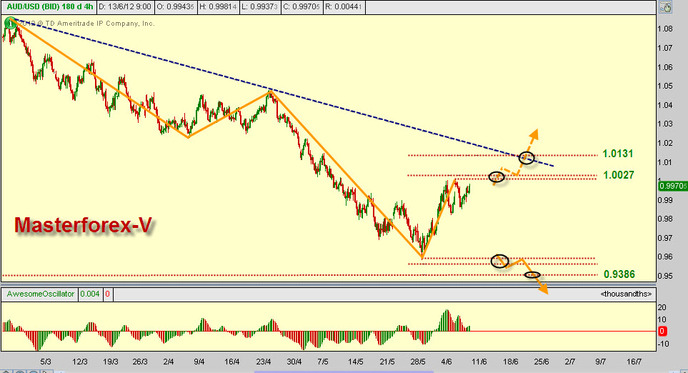The height and width of the screenshot is (373, 688).
Task: Click the red zero-level bubble on oscillator axis
Action: (663, 331)
